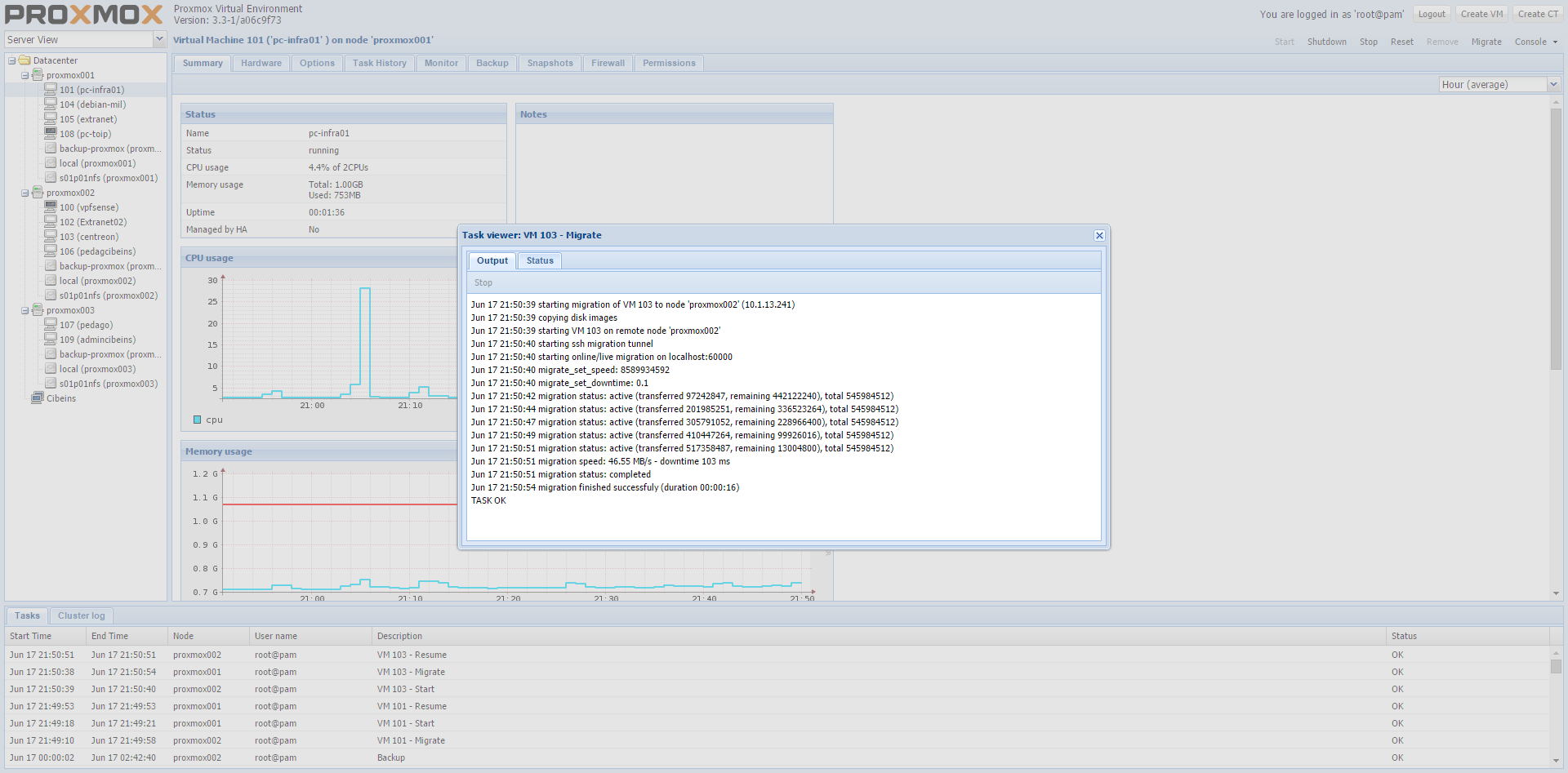1568x773 pixels.
Task: Click the 109 (admincibeins) VM icon
Action: [x=51, y=340]
